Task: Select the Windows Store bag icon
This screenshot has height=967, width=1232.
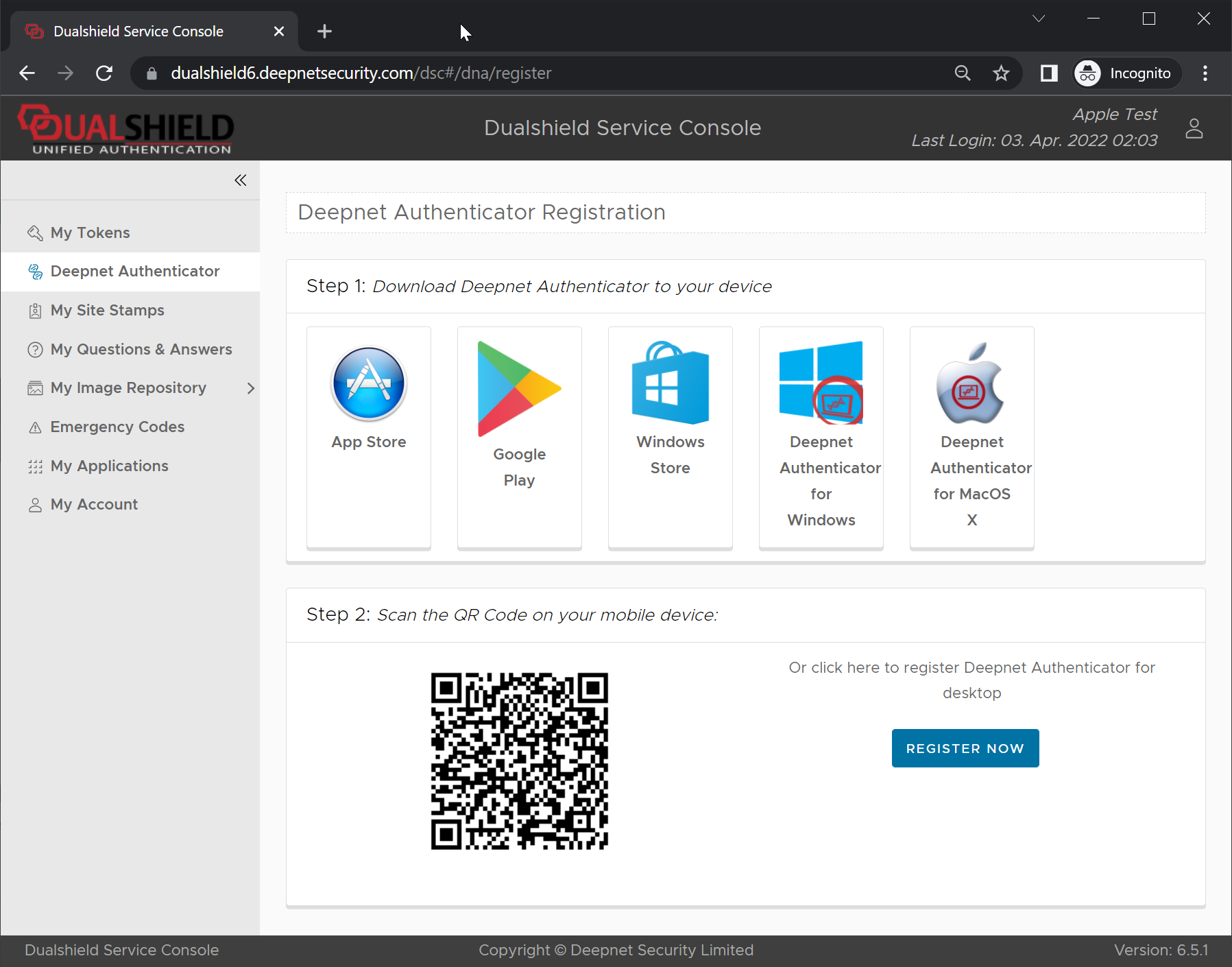Action: 670,383
